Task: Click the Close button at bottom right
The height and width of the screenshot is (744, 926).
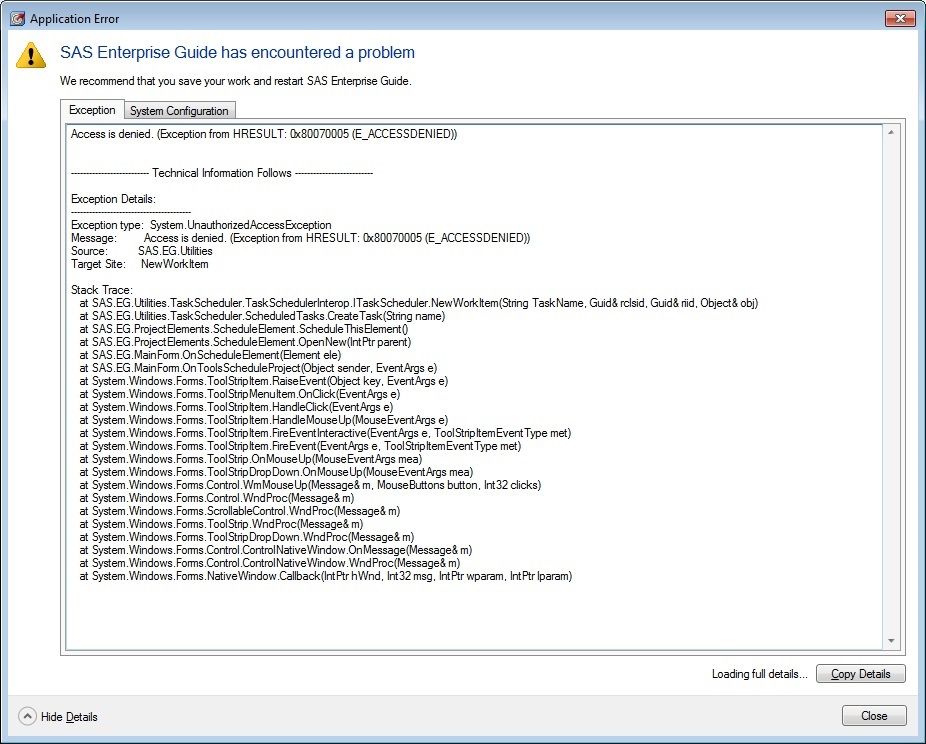Action: pos(873,716)
